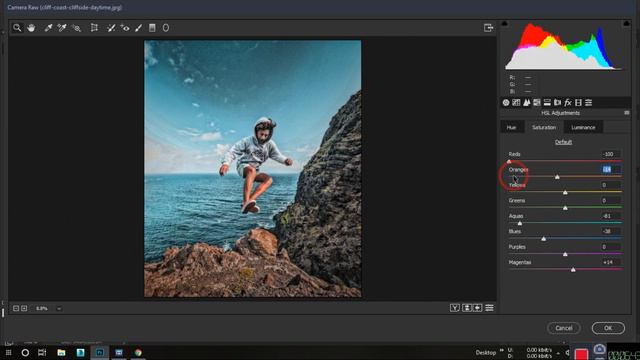This screenshot has width=640, height=360.
Task: Select the Hand tool
Action: click(x=31, y=28)
